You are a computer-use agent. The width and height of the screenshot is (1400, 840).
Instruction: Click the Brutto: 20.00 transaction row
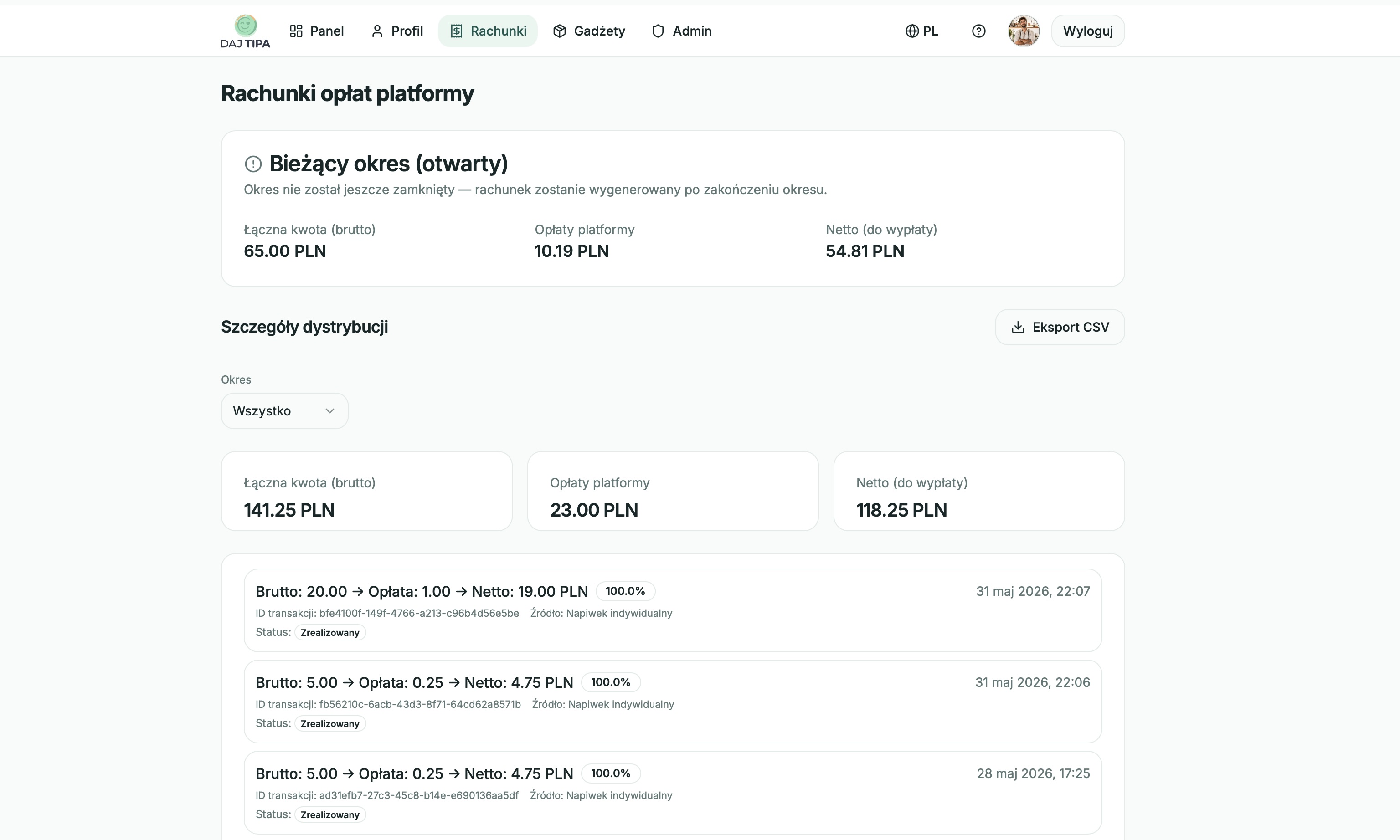point(673,610)
